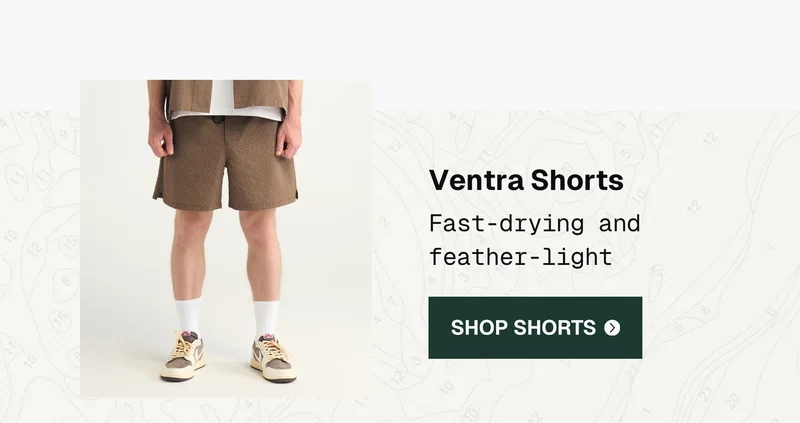Click the word Shorts in the bold heading

click(577, 180)
